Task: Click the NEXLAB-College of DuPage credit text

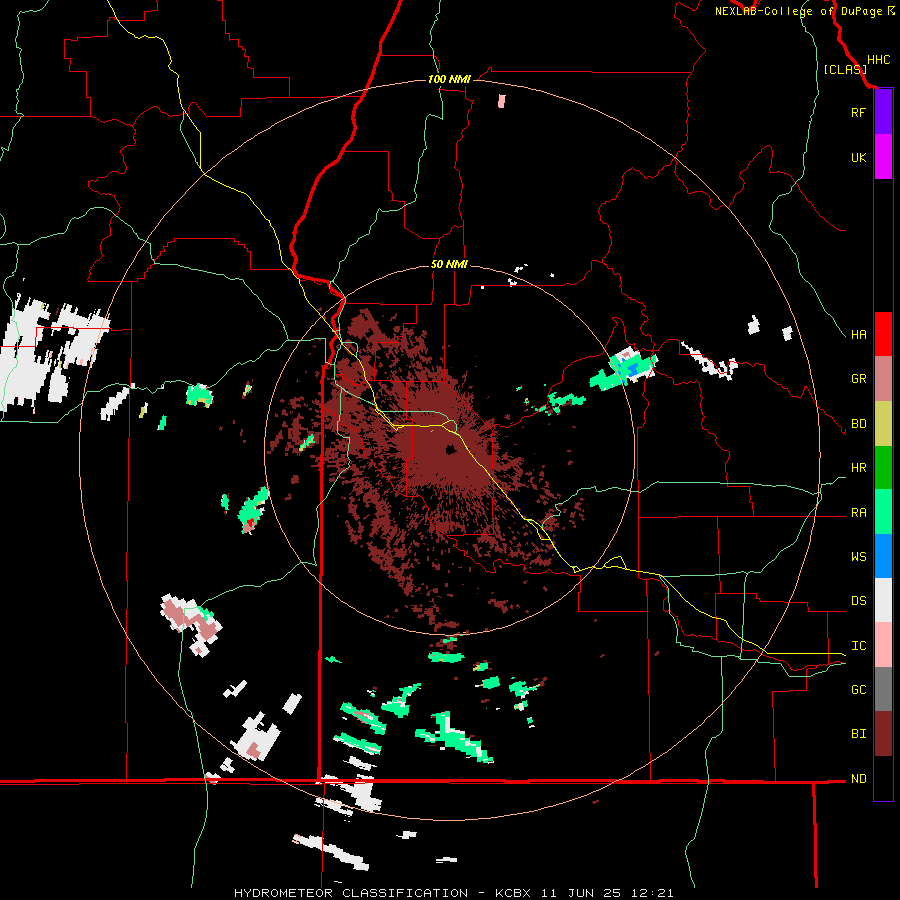Action: tap(800, 11)
